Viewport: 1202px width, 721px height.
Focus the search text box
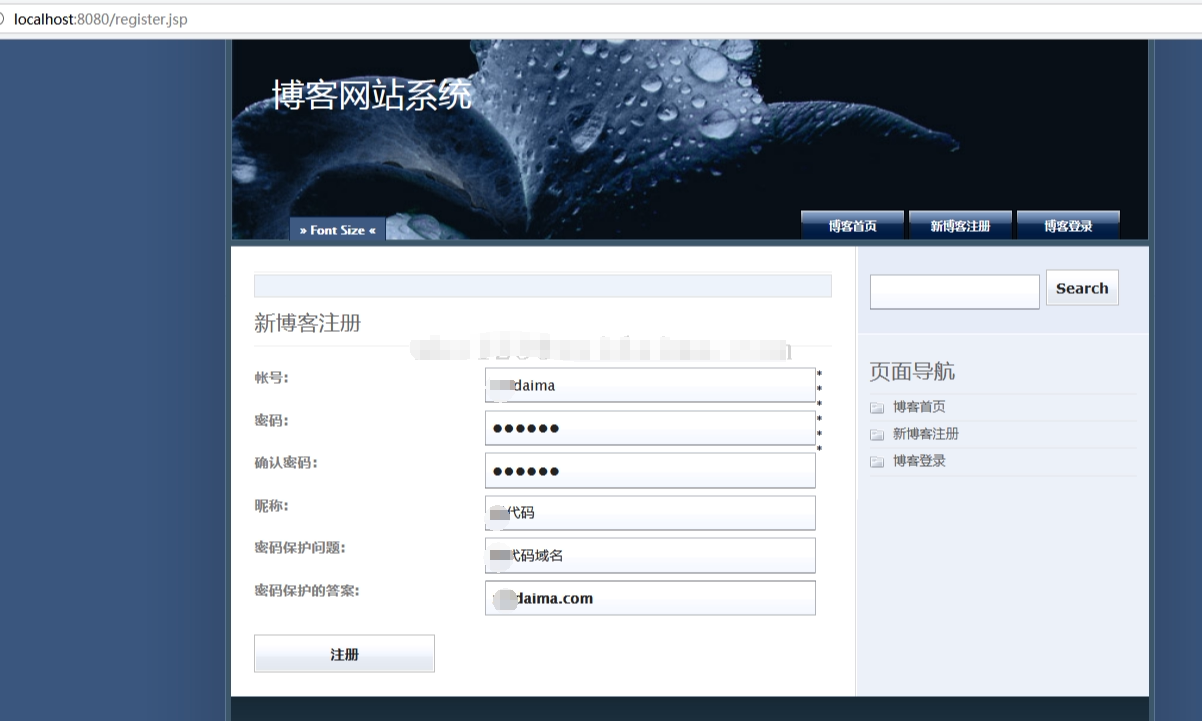coord(955,292)
